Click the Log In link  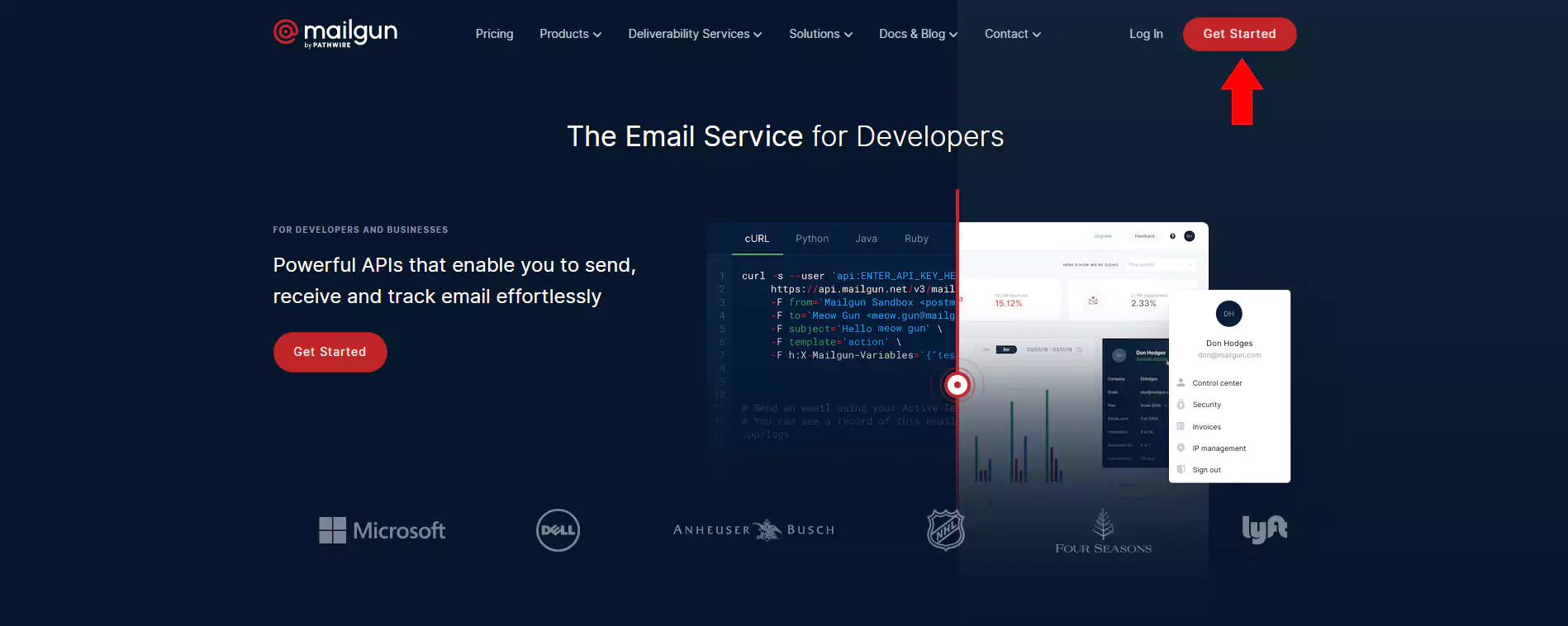coord(1146,34)
